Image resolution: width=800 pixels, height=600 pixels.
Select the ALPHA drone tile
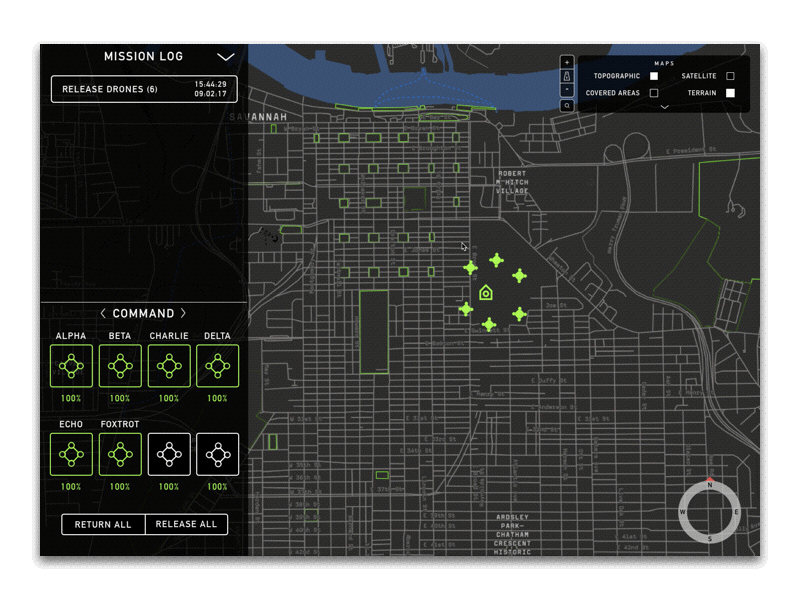[x=71, y=366]
